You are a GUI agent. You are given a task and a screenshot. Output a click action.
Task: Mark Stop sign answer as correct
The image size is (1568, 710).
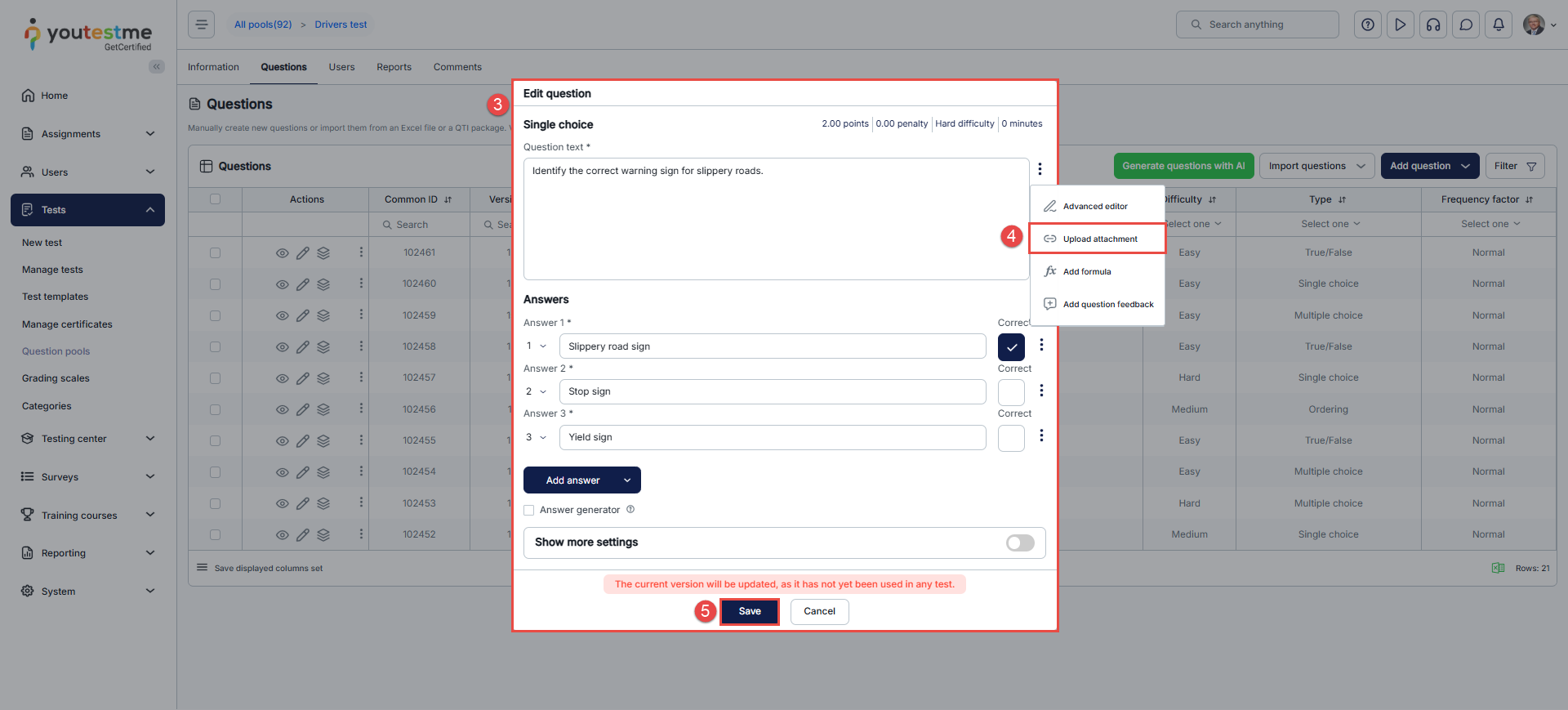[1011, 393]
